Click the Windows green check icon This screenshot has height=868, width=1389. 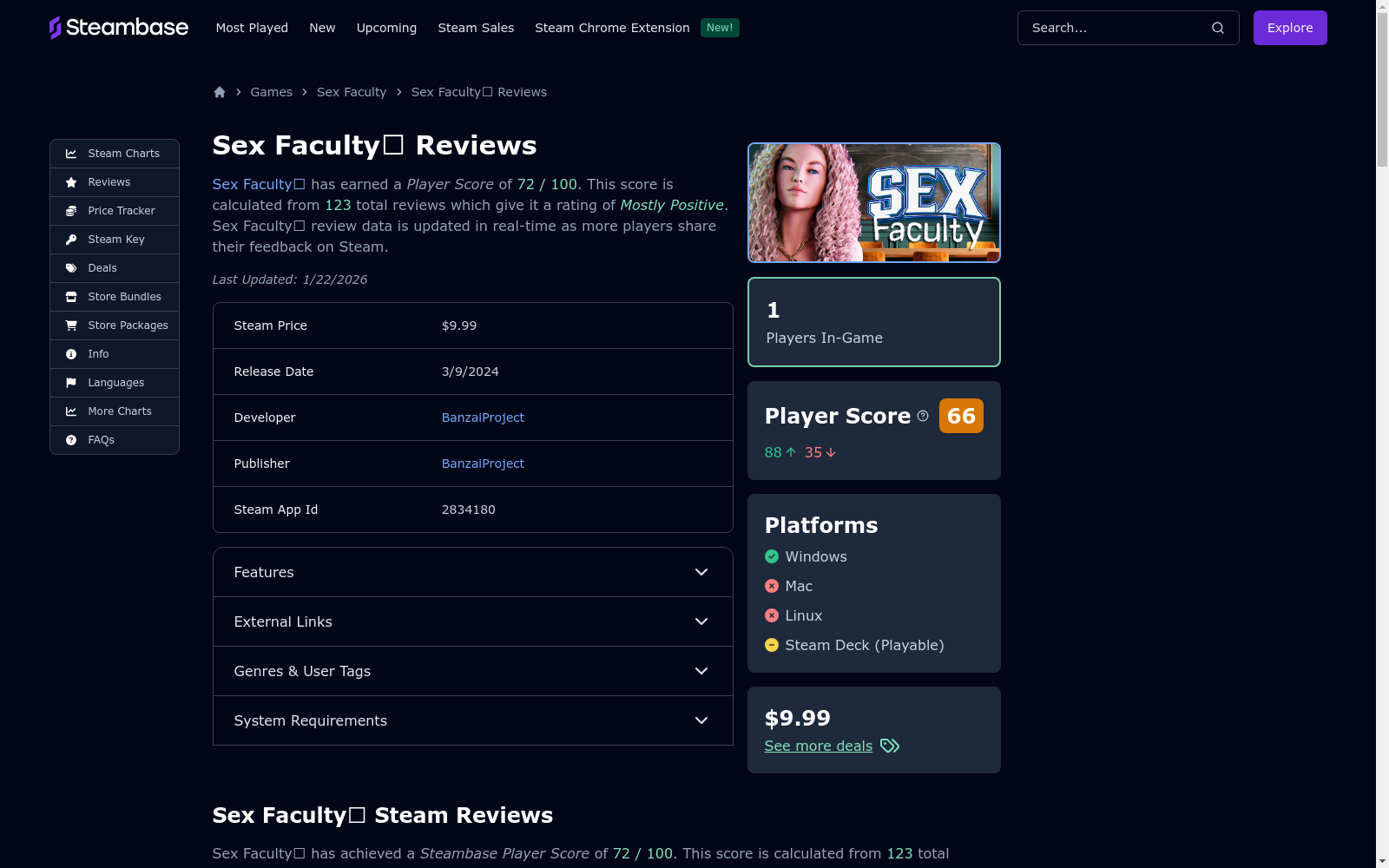tap(772, 556)
